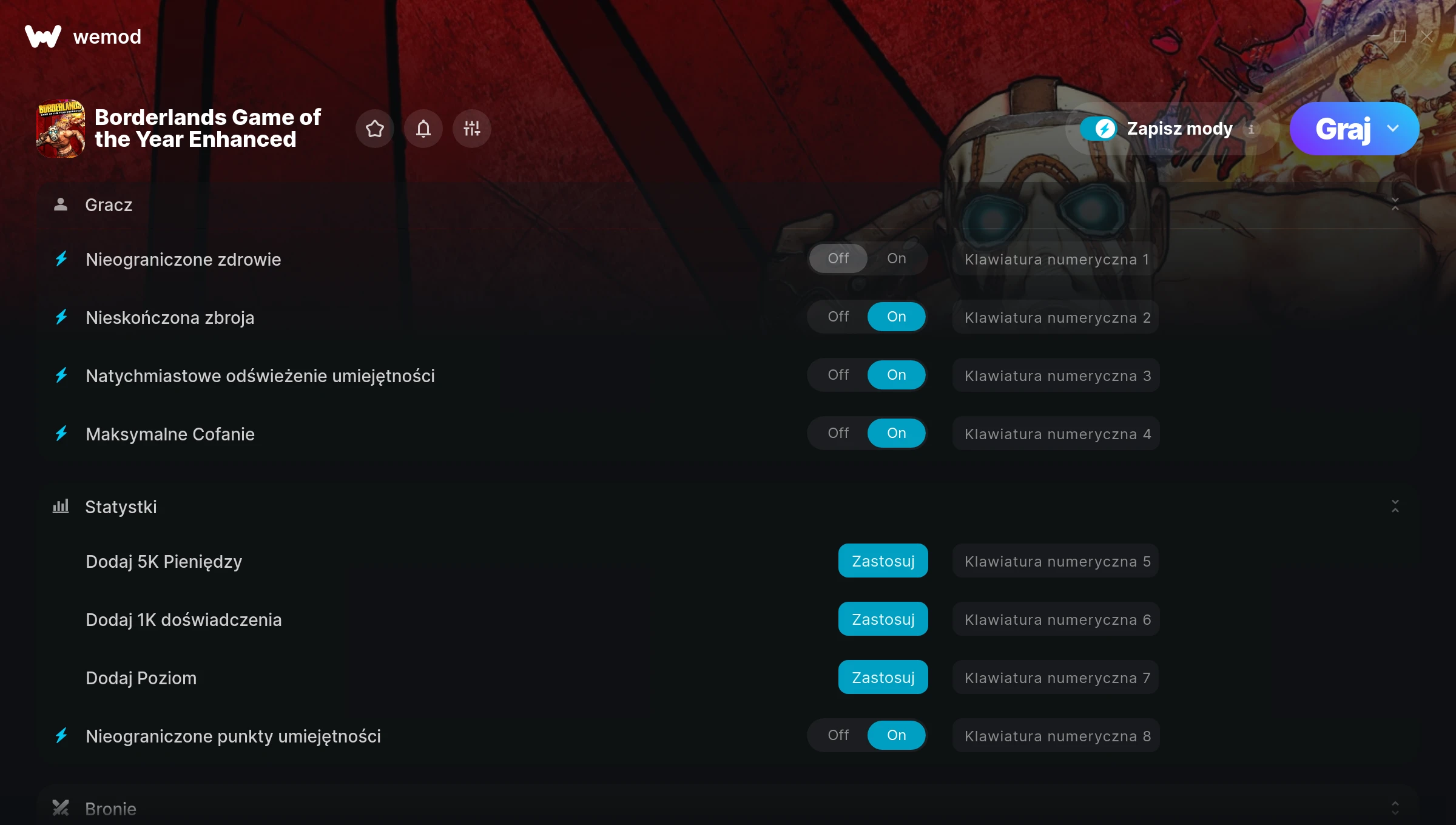Add game to favorites with star icon
Viewport: 1456px width, 825px height.
pyautogui.click(x=375, y=129)
